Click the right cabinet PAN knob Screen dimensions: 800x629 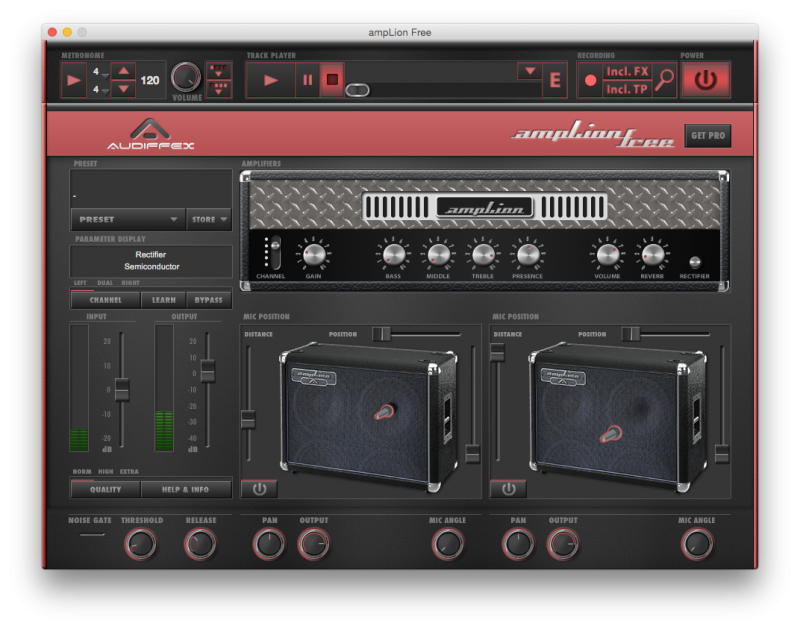(x=518, y=544)
